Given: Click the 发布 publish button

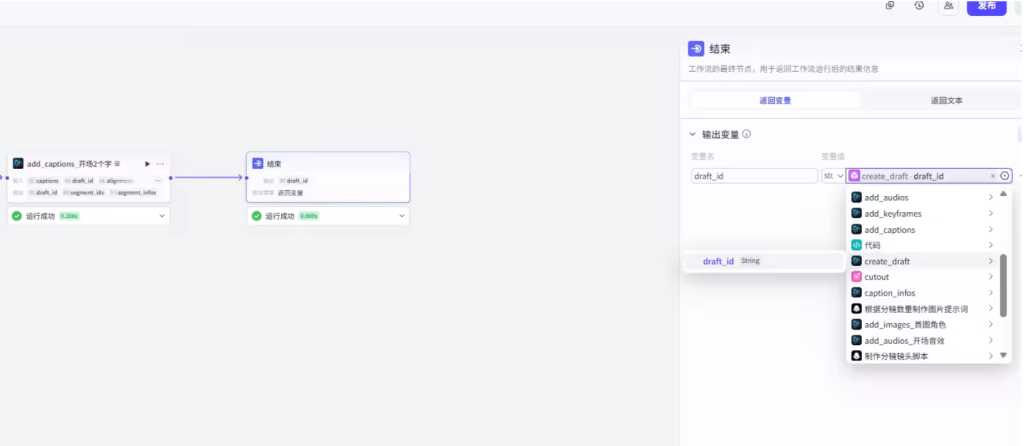Looking at the screenshot, I should tap(985, 6).
